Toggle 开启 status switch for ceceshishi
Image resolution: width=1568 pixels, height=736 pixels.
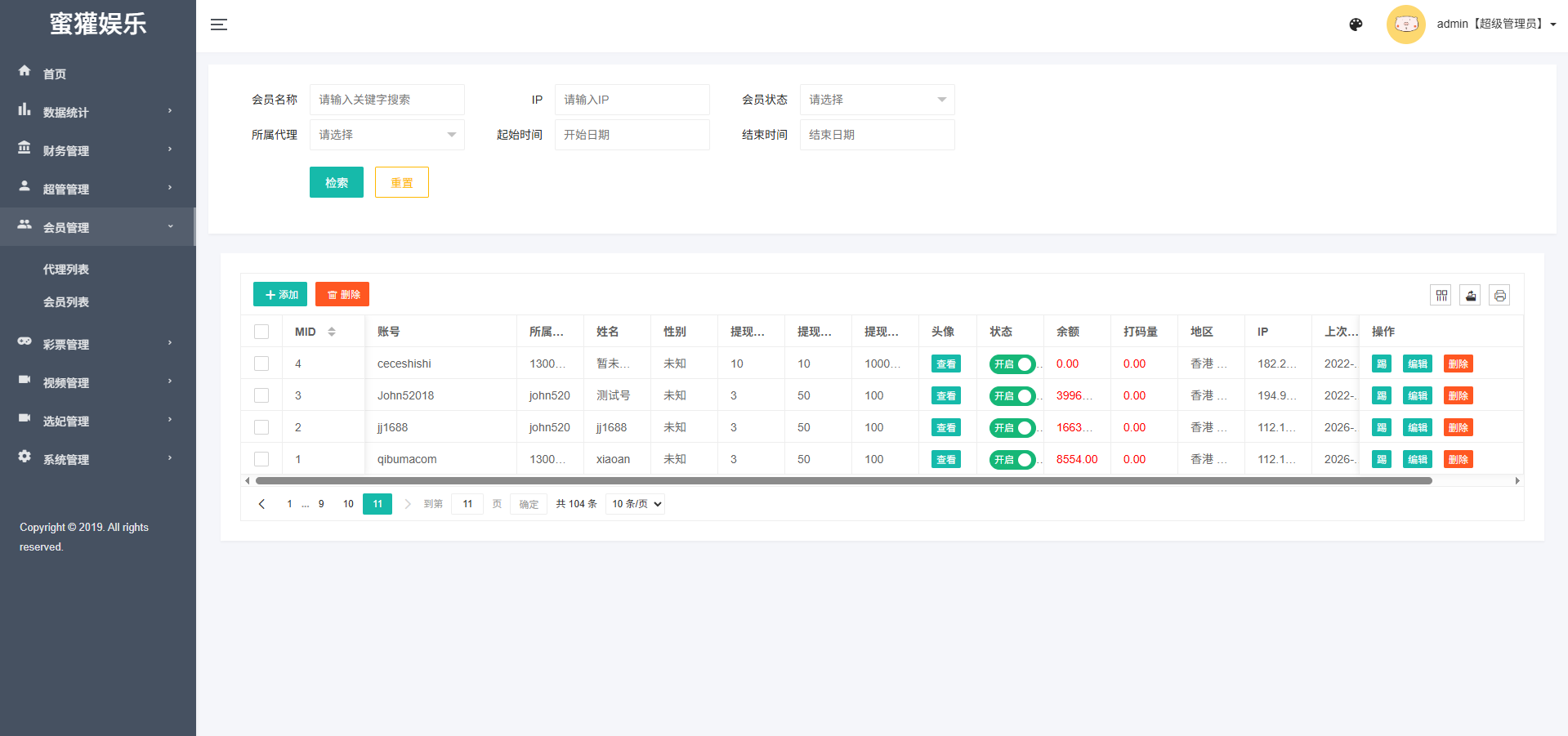coord(1012,364)
